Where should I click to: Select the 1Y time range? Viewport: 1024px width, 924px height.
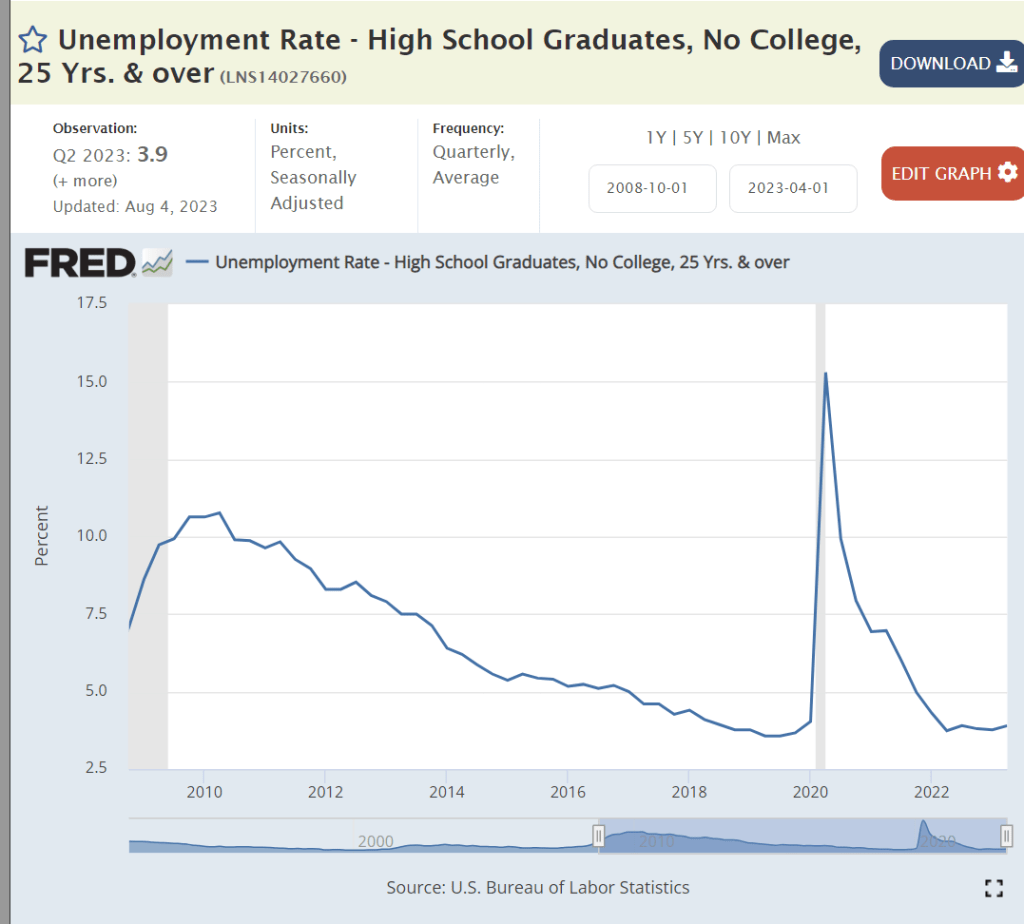point(656,138)
